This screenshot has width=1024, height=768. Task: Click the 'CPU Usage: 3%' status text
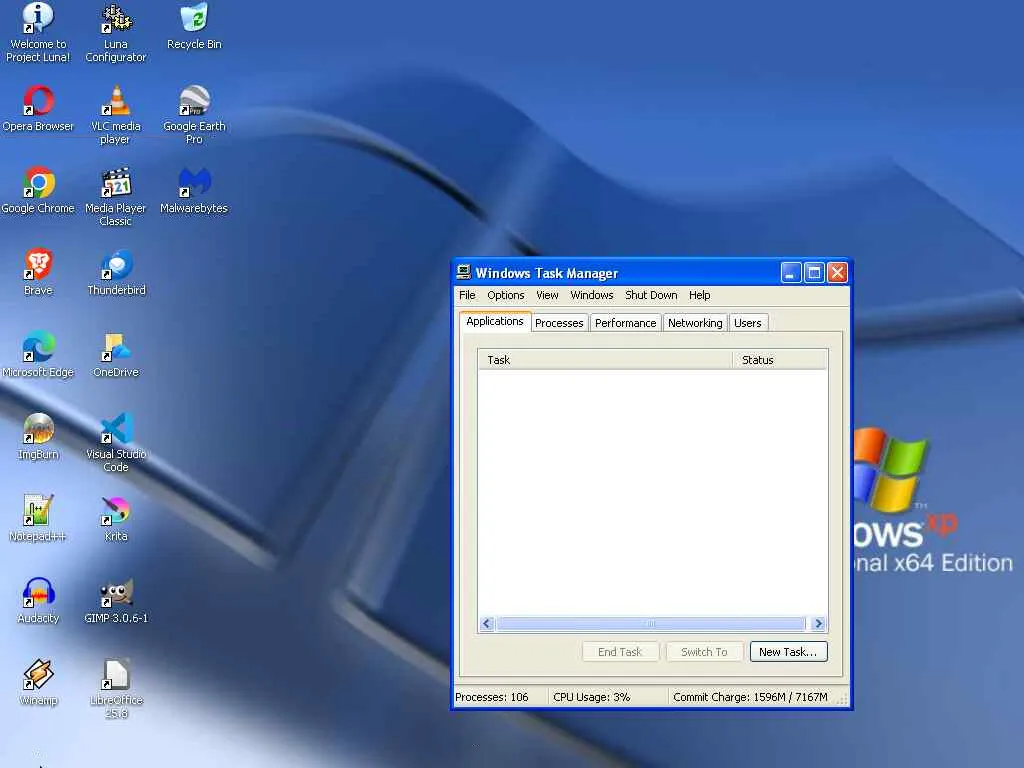(592, 697)
